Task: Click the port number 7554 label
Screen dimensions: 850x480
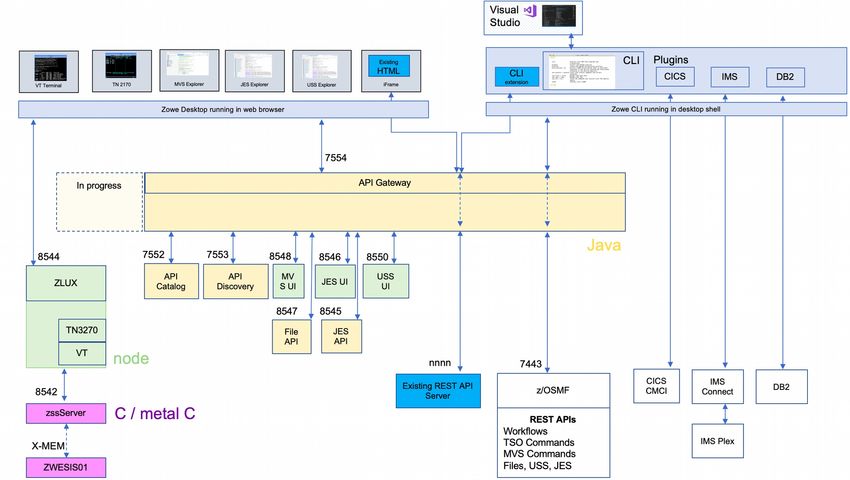Action: (336, 158)
